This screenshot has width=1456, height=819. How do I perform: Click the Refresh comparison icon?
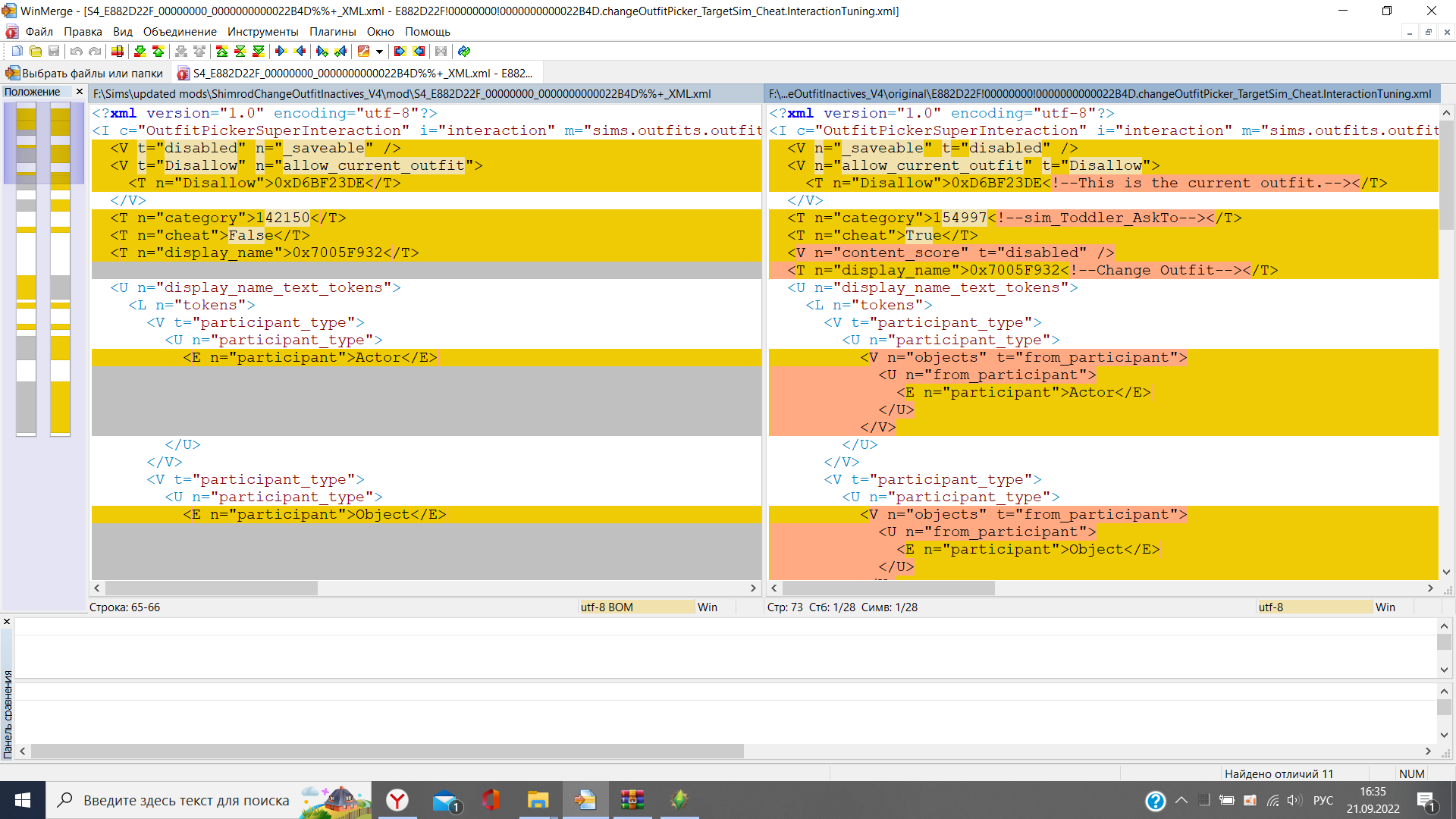(464, 52)
